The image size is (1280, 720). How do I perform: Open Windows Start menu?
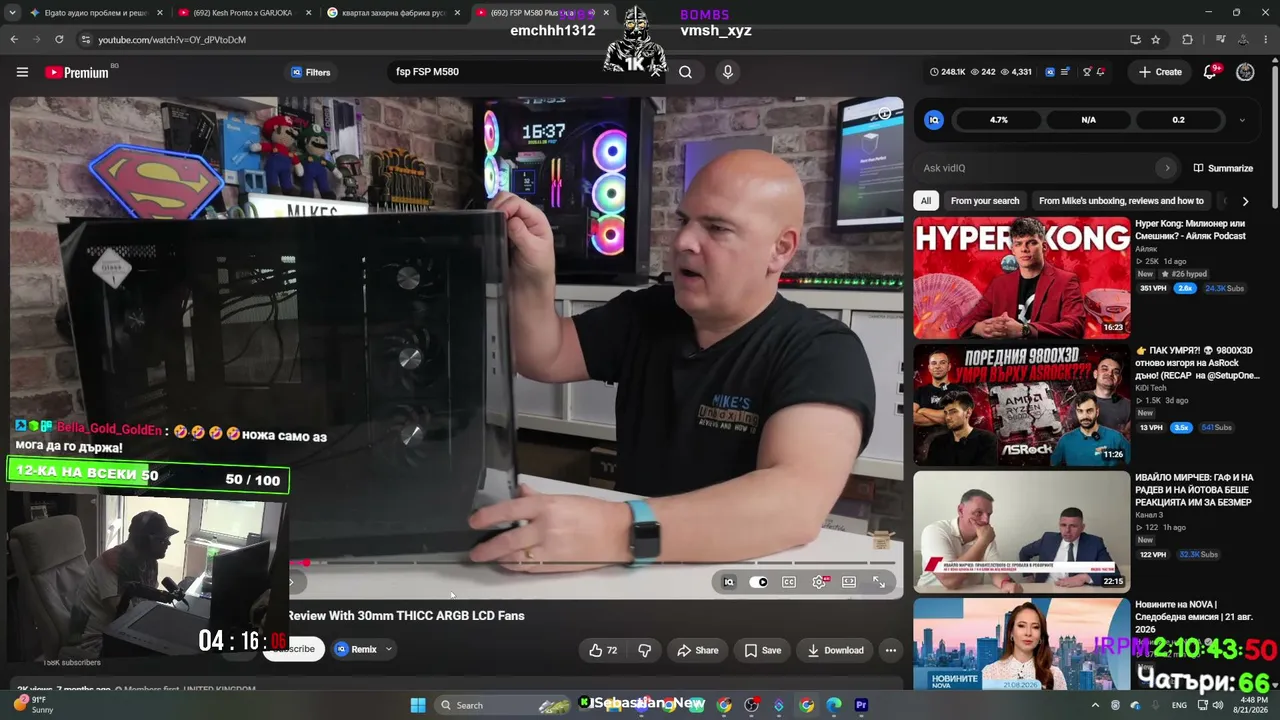[418, 705]
